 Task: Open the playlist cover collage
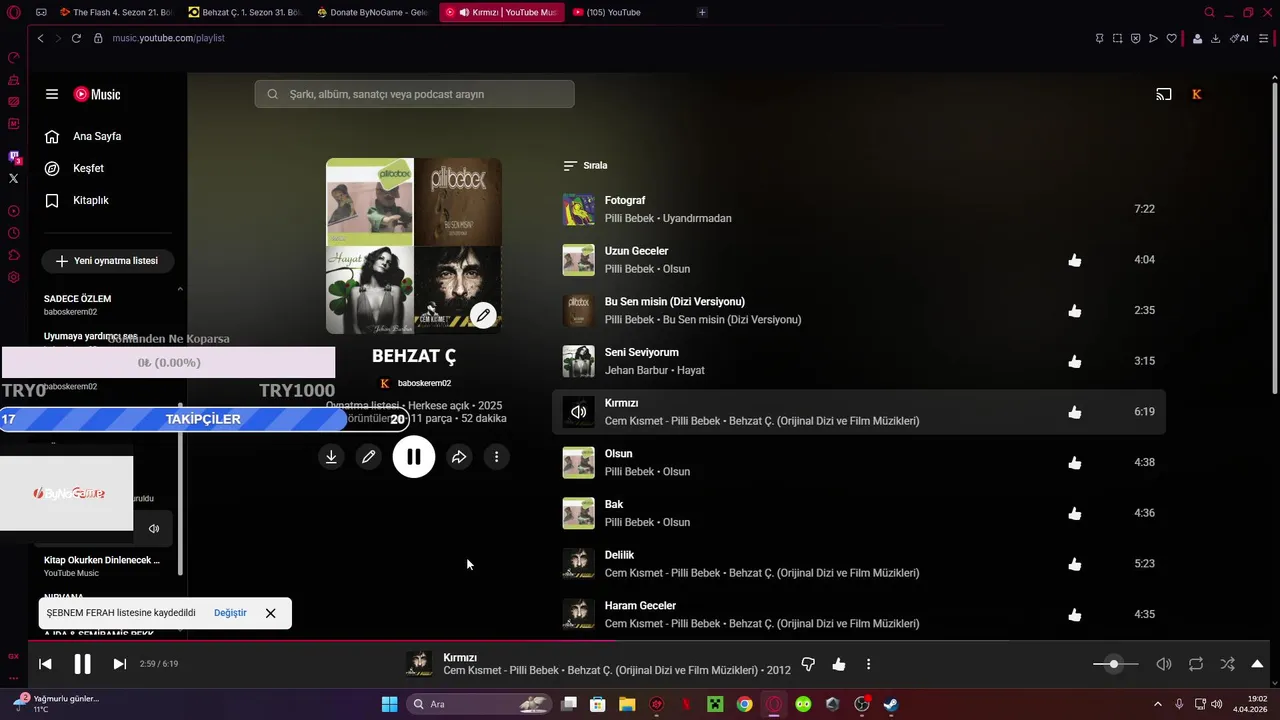(x=414, y=246)
